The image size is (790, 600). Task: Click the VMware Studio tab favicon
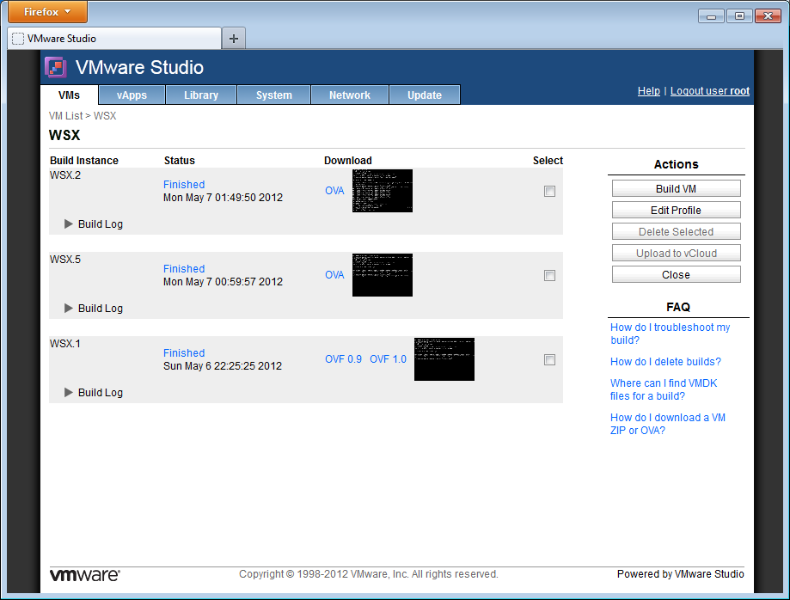pos(18,39)
